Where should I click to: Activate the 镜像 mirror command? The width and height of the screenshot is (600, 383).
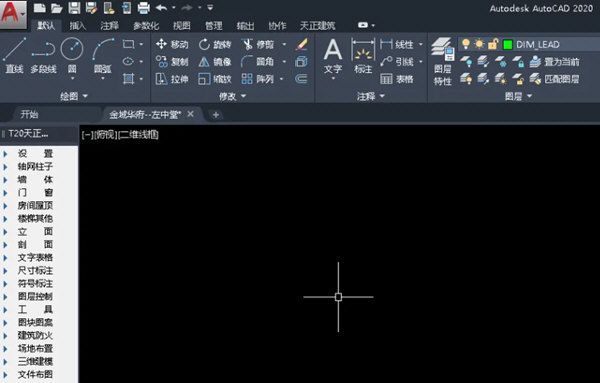click(x=215, y=62)
